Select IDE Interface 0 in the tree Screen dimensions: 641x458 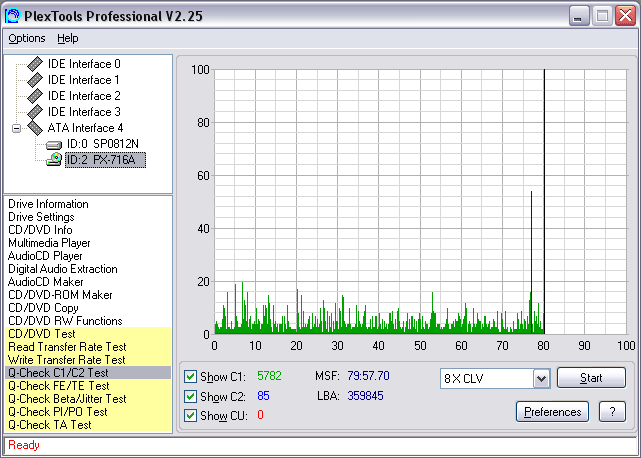point(84,64)
